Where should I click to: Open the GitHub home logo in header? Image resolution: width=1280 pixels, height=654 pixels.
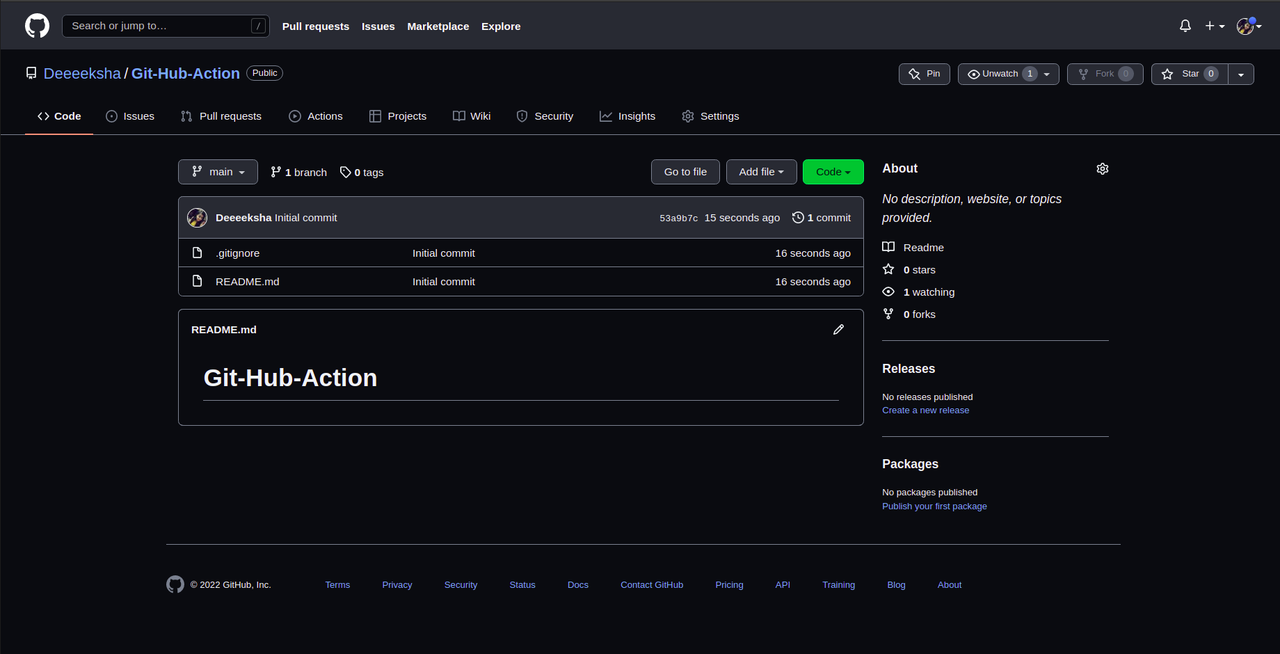37,26
